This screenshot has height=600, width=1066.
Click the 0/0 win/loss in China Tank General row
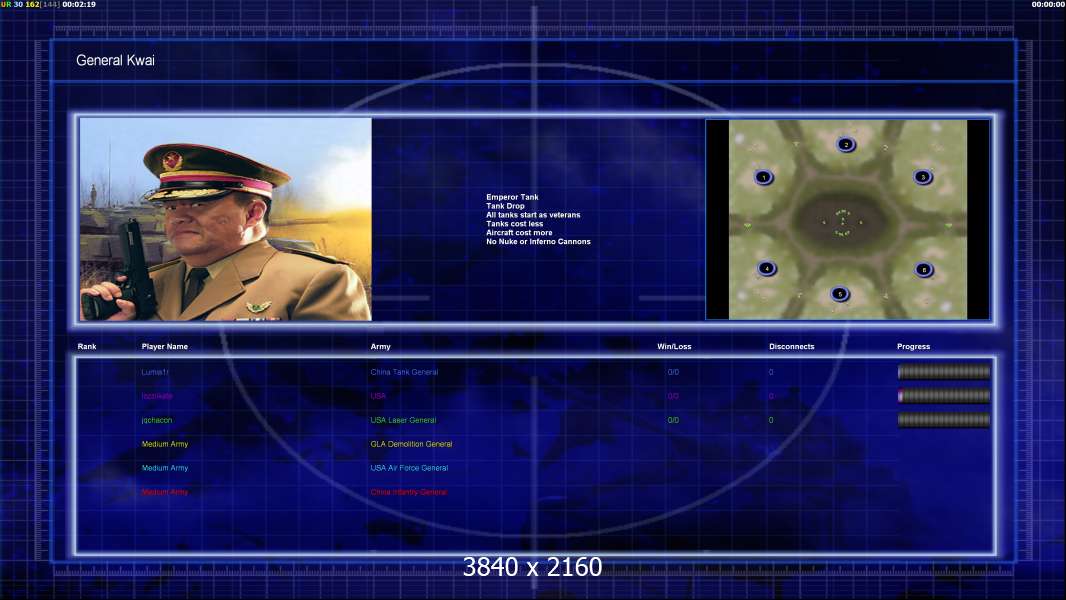[673, 372]
